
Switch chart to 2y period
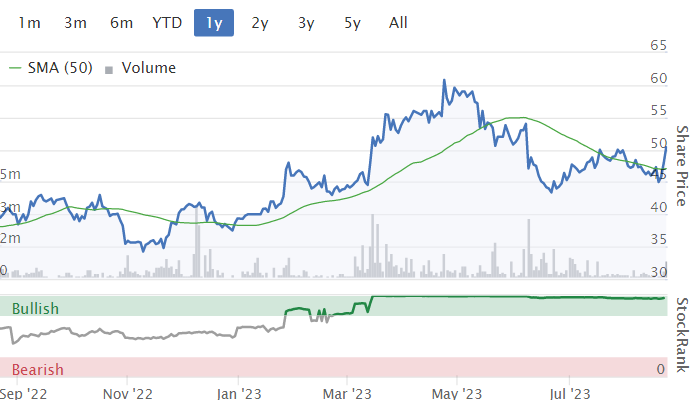260,22
